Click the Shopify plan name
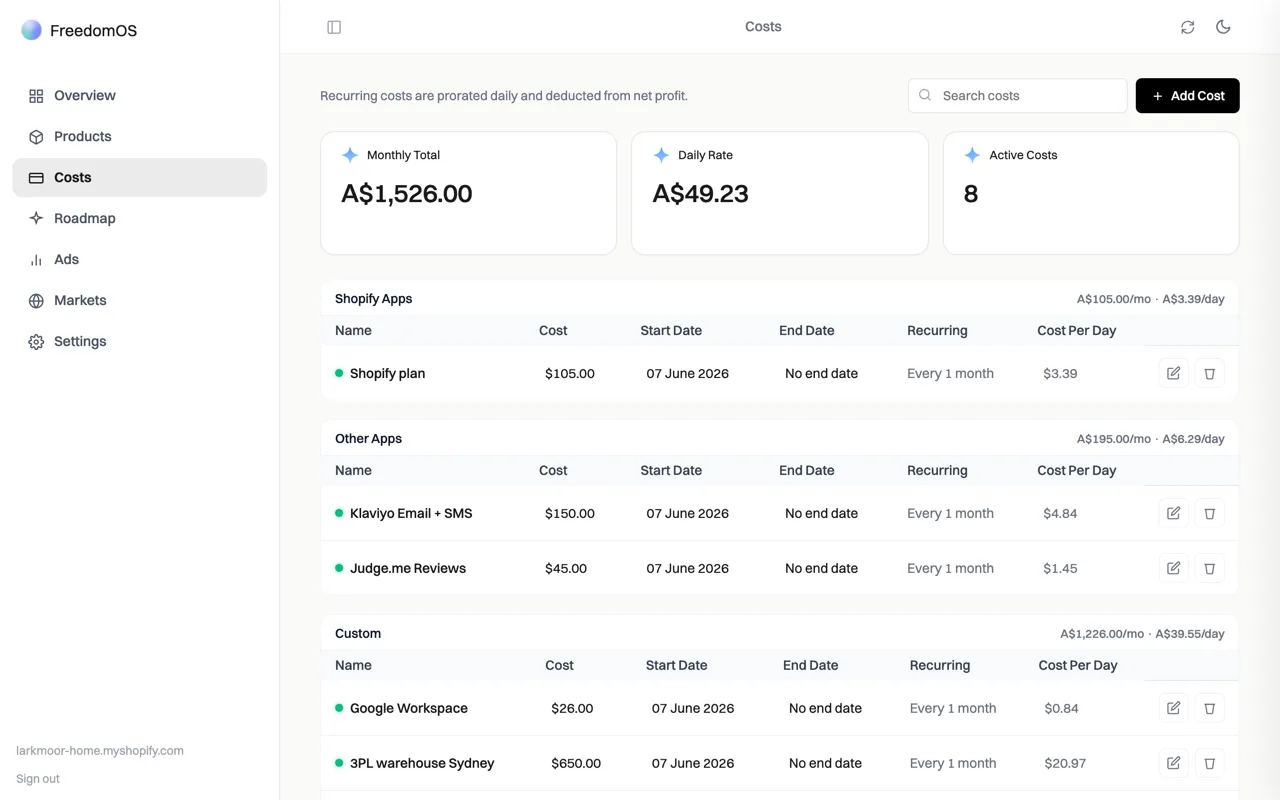Image resolution: width=1280 pixels, height=800 pixels. point(387,373)
